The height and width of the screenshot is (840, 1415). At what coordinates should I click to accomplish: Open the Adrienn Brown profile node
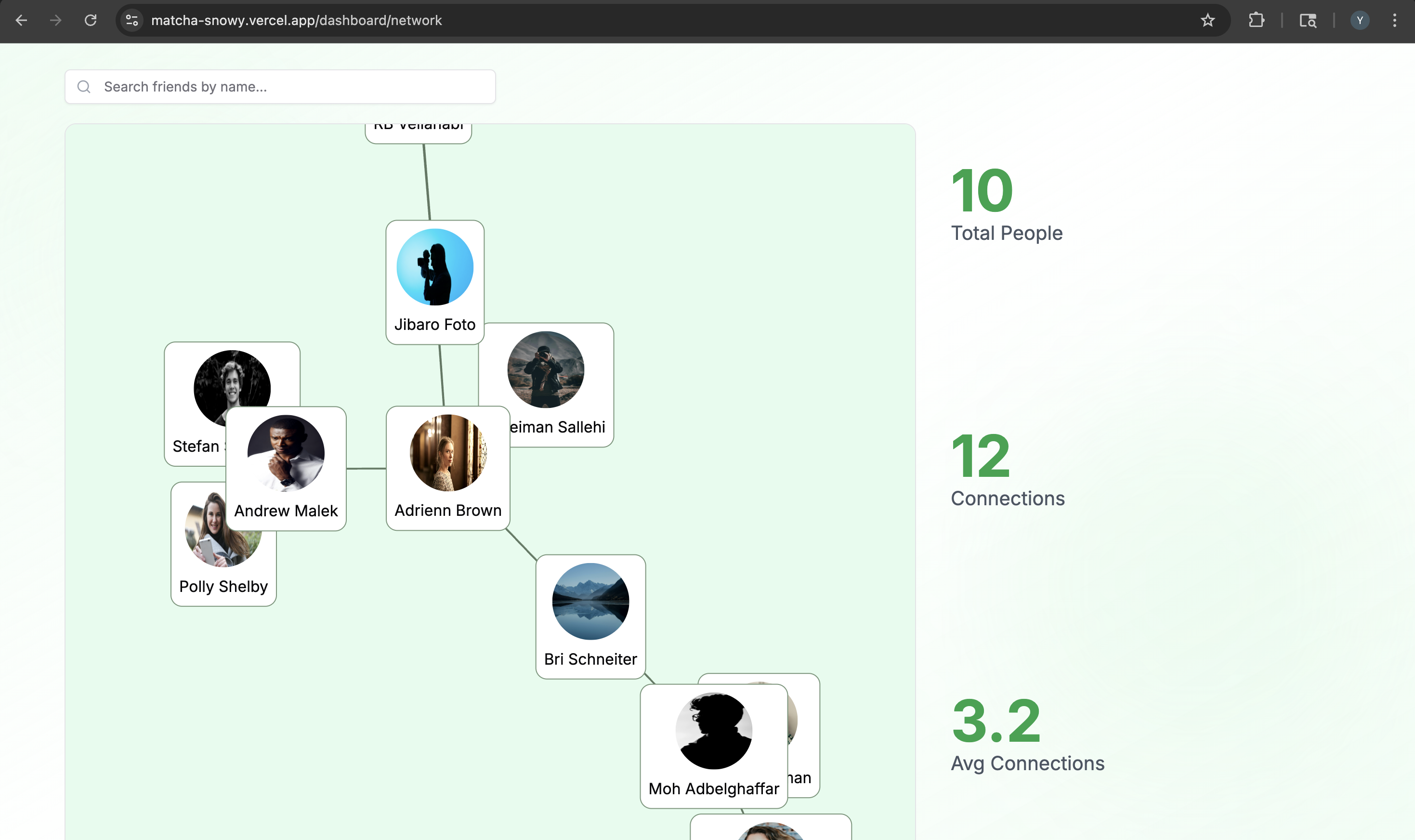tap(448, 467)
